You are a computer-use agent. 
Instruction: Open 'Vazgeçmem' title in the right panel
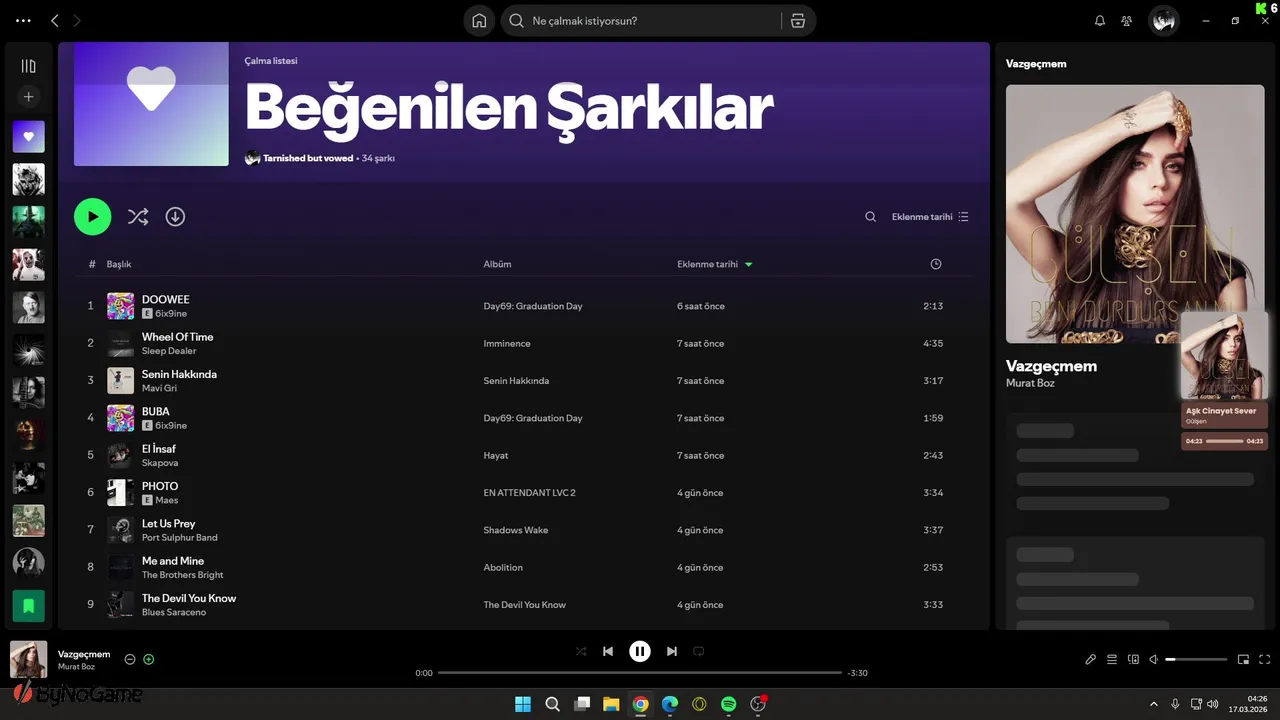click(x=1051, y=366)
